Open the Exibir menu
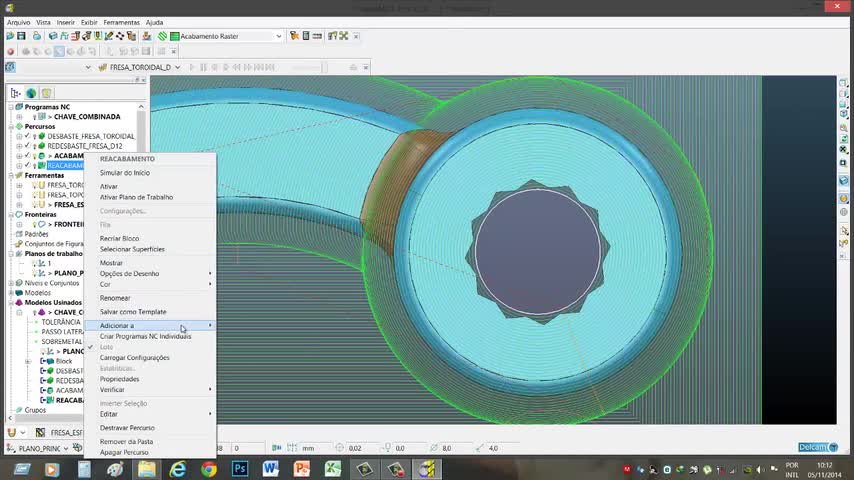This screenshot has width=854, height=480. (89, 22)
